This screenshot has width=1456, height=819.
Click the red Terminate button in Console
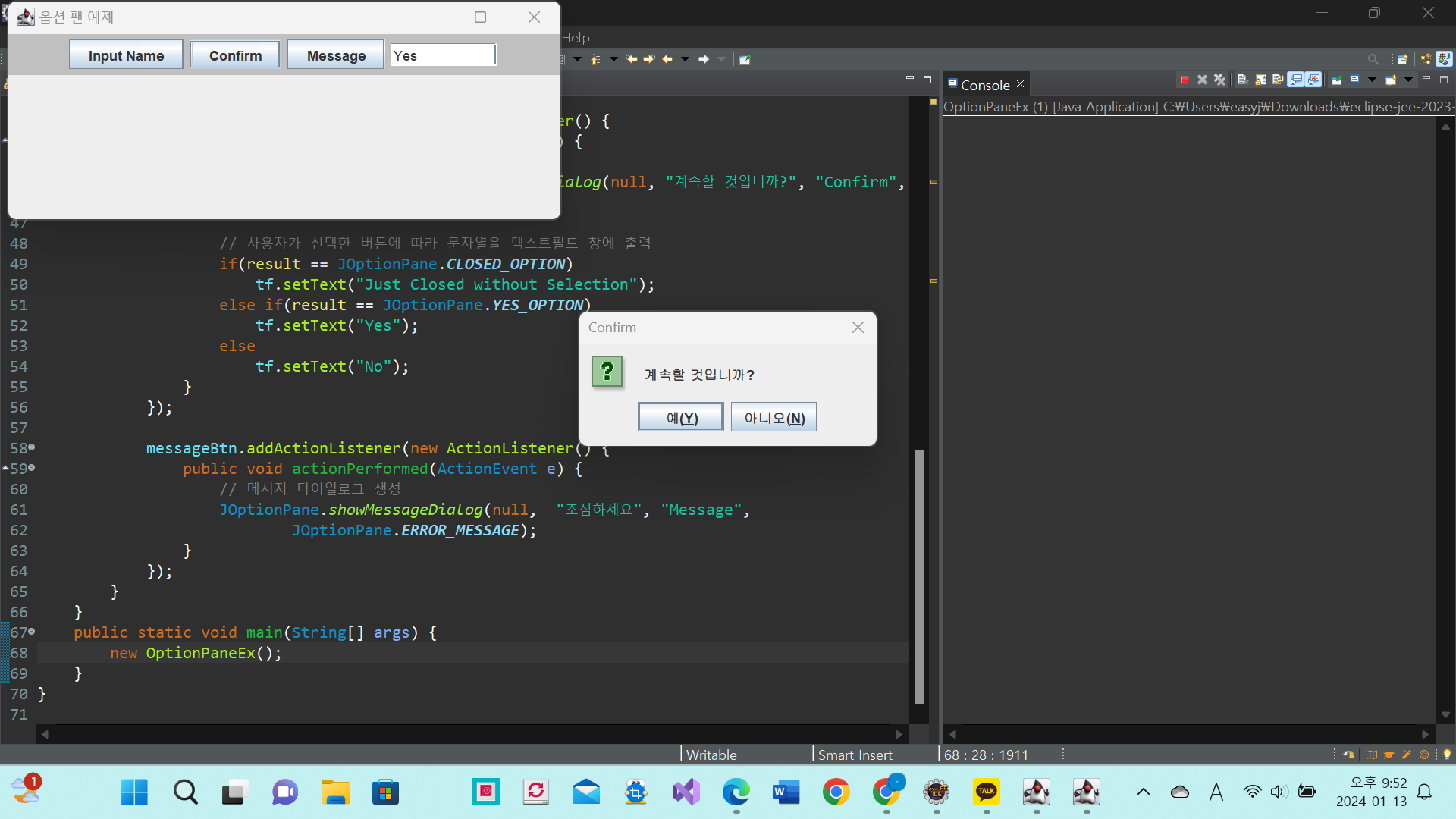[1185, 80]
